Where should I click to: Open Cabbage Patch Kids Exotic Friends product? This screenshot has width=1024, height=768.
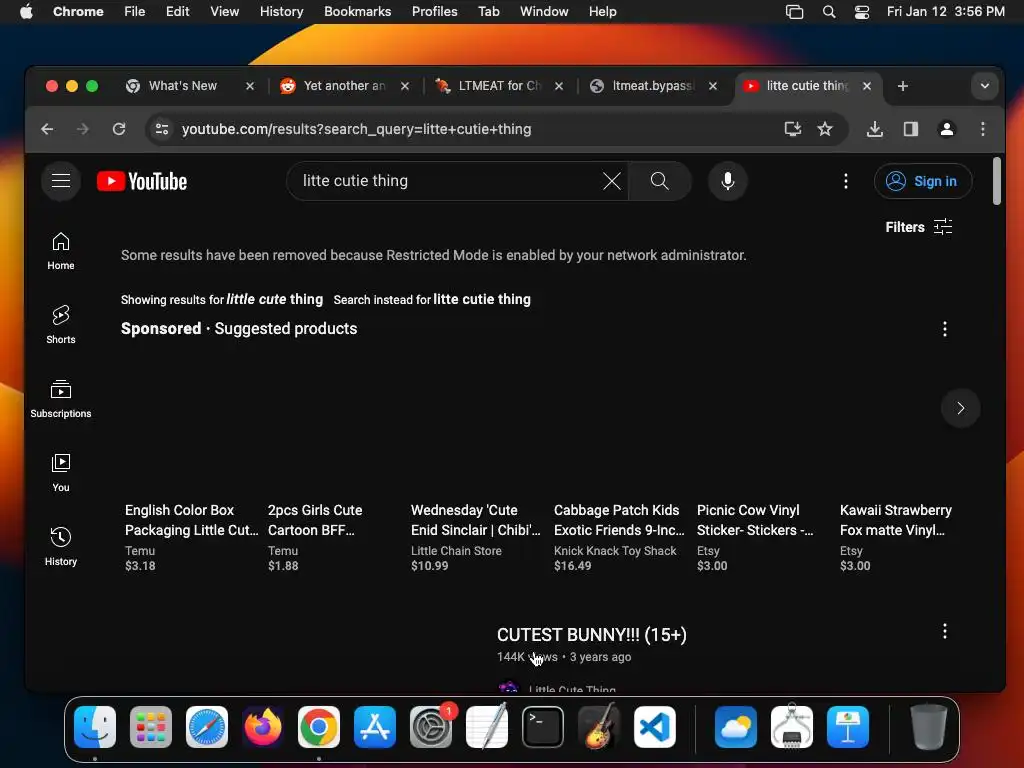click(x=619, y=520)
